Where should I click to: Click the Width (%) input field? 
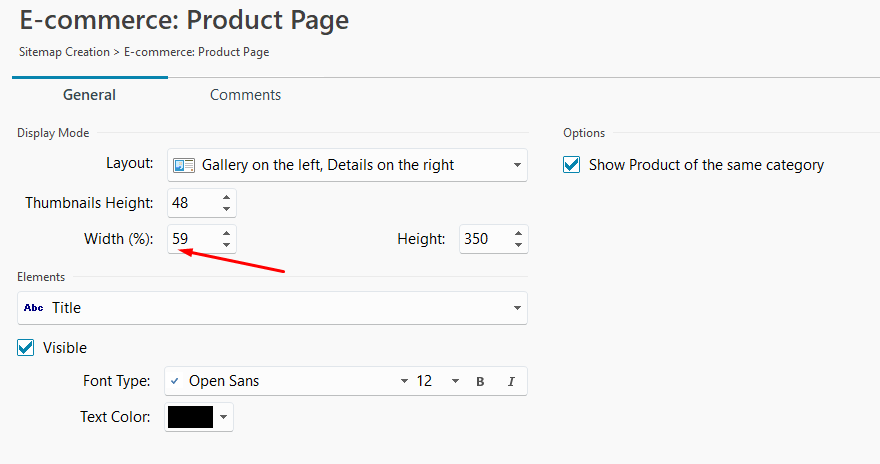tap(192, 239)
